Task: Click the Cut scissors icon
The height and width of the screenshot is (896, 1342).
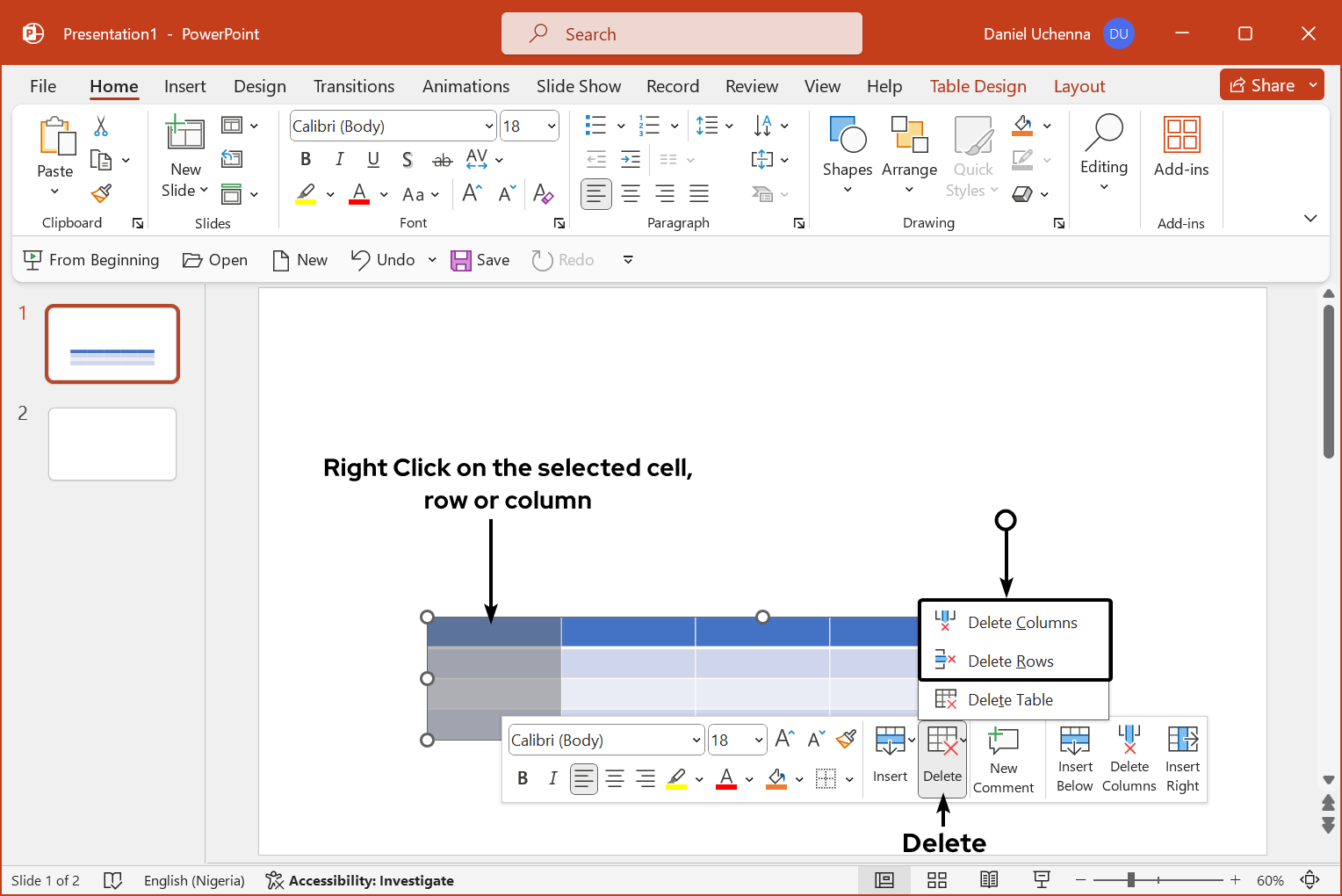Action: 101,126
